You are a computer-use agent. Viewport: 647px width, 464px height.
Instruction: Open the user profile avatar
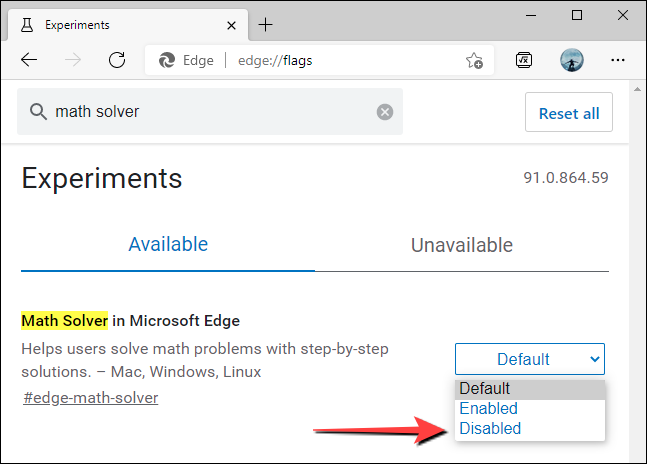(x=571, y=60)
